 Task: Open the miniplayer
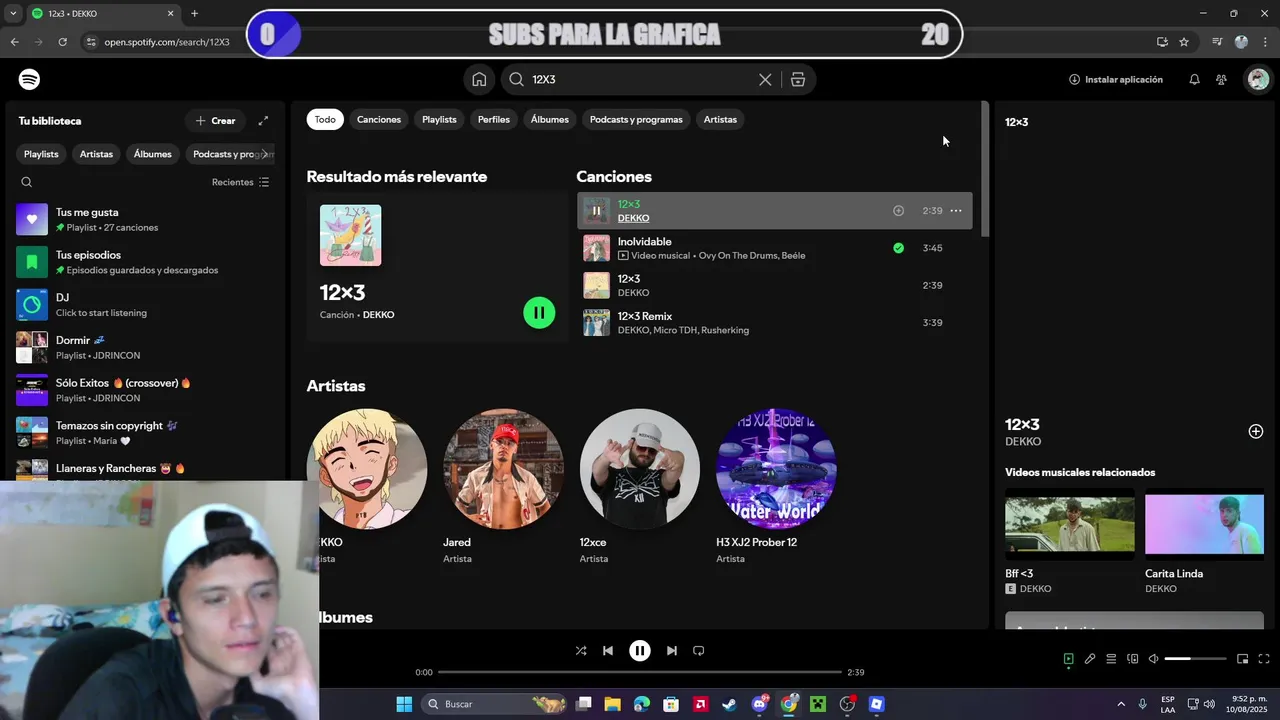pyautogui.click(x=1242, y=659)
